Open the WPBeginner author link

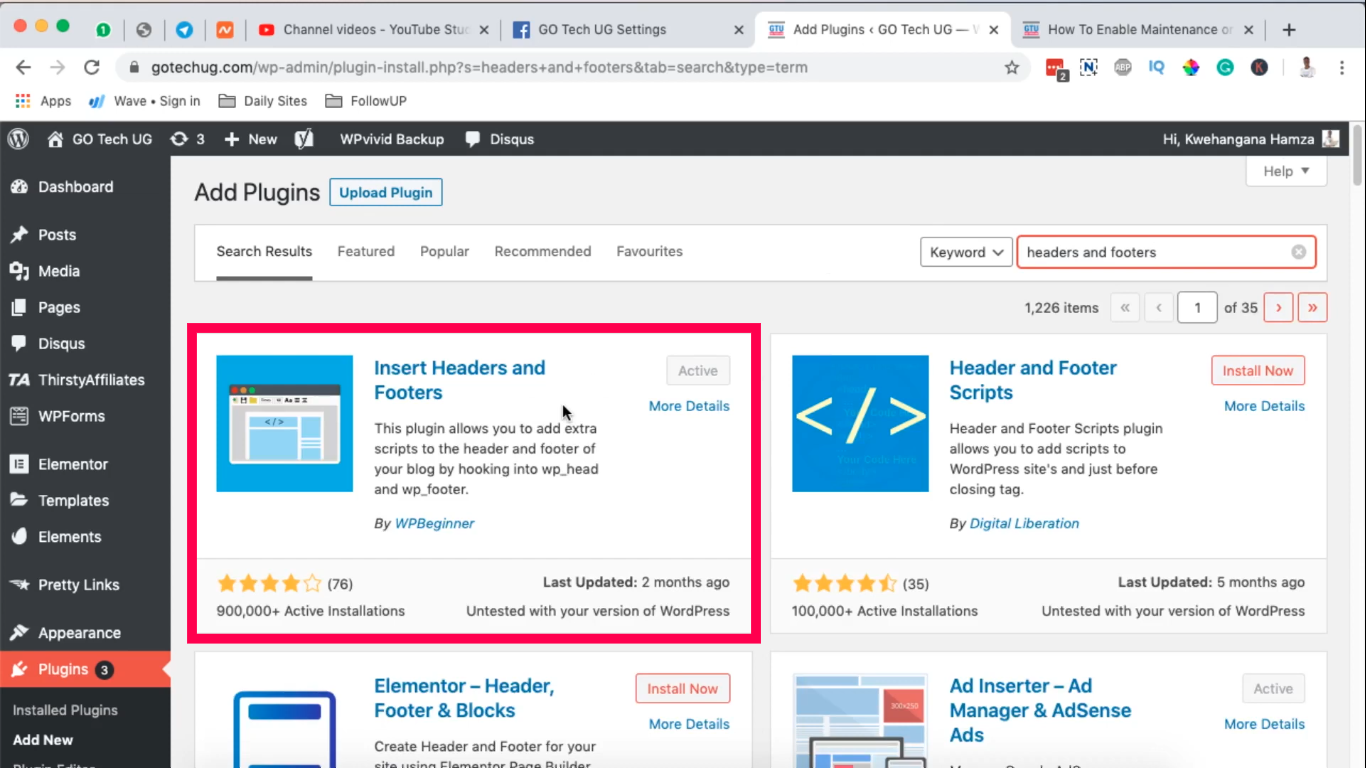click(x=435, y=523)
